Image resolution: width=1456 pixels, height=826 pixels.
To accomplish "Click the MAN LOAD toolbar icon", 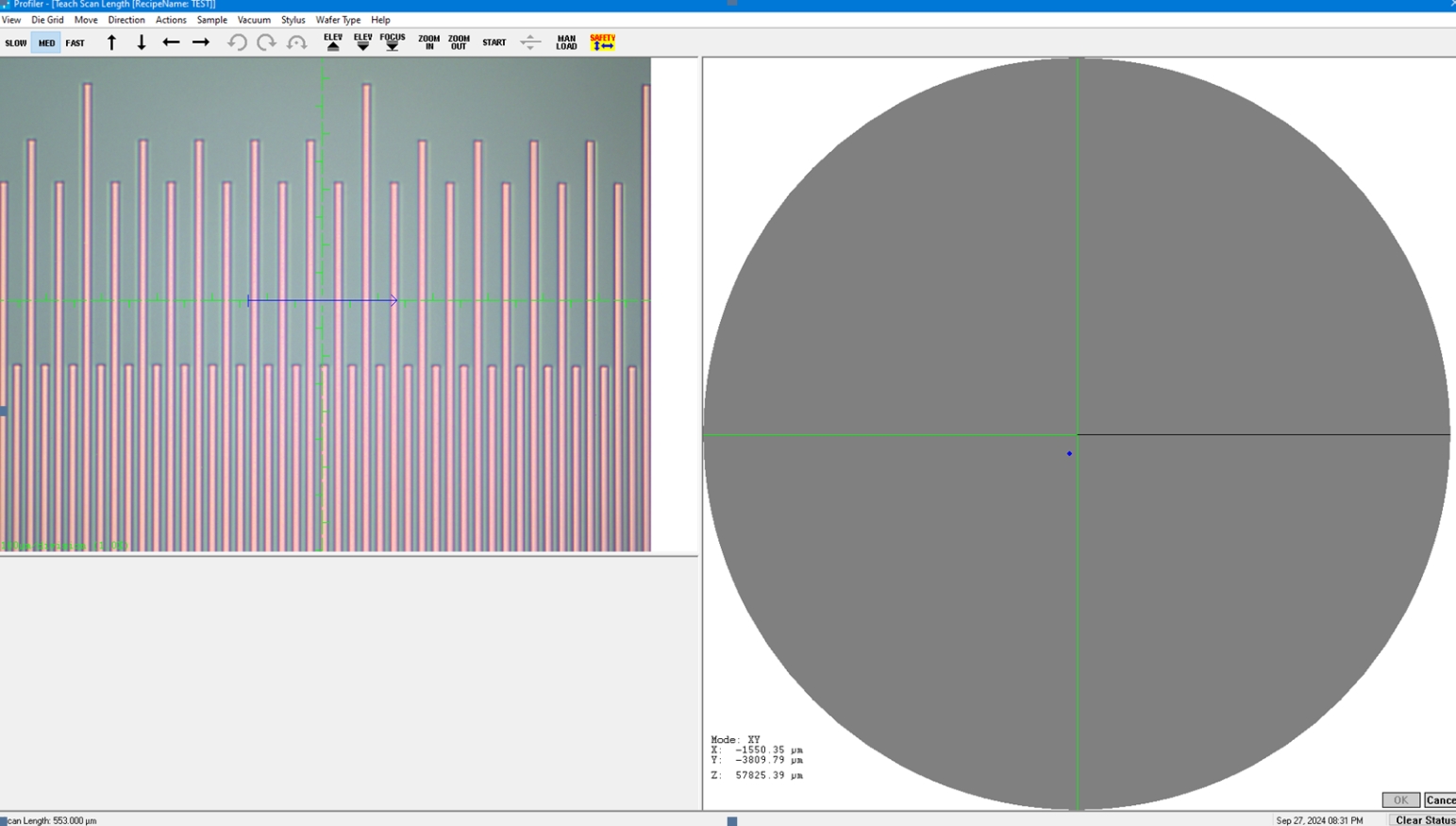I will pyautogui.click(x=566, y=42).
